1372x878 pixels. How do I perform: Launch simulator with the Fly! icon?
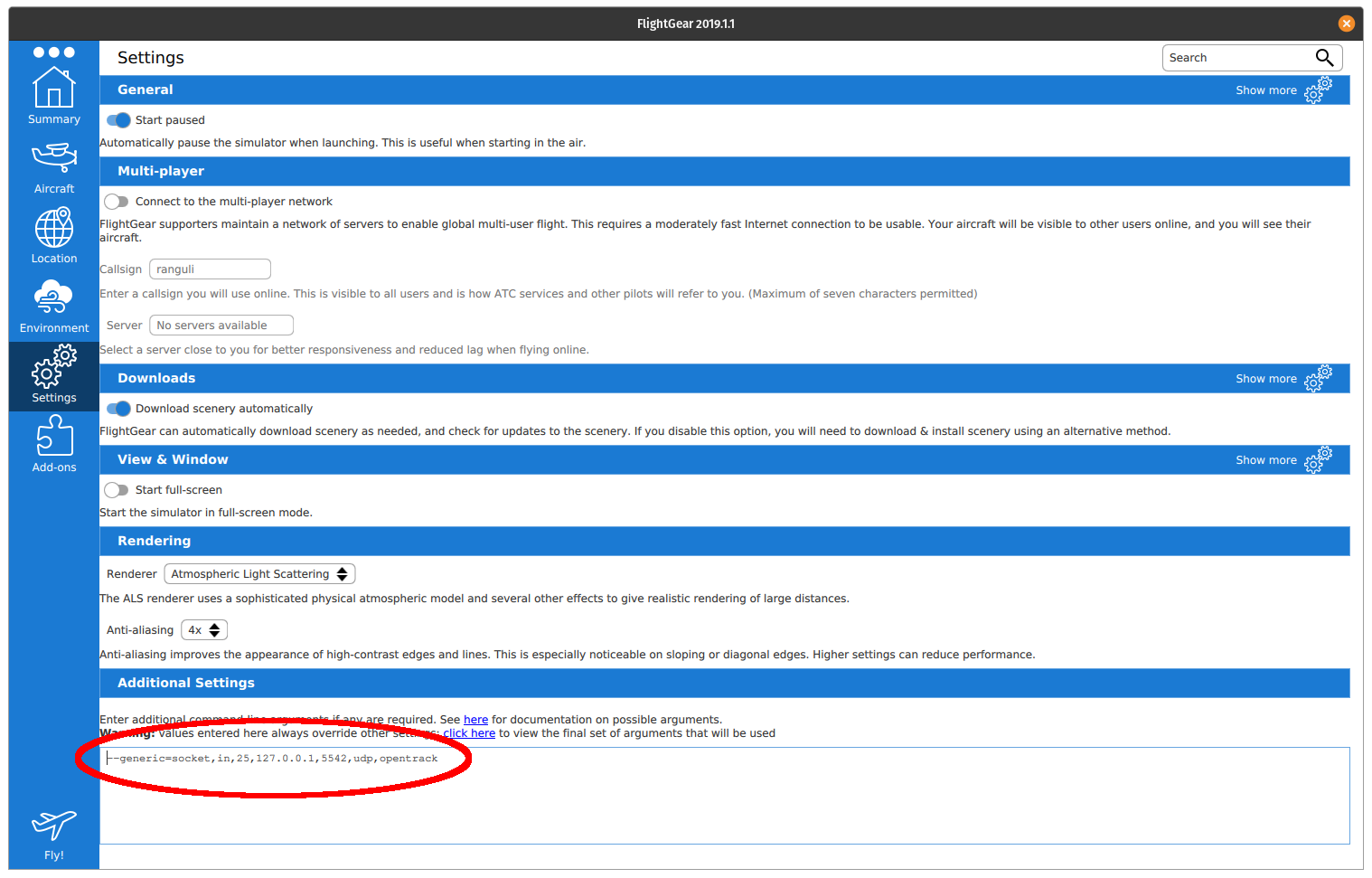54,825
